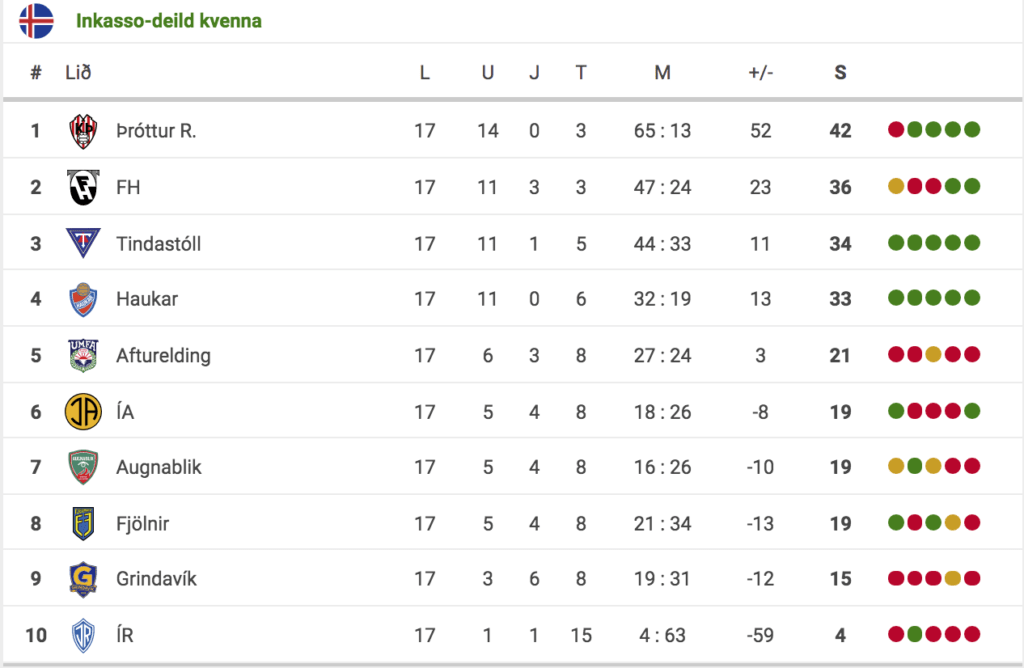Open the Grindavík team name link

156,579
